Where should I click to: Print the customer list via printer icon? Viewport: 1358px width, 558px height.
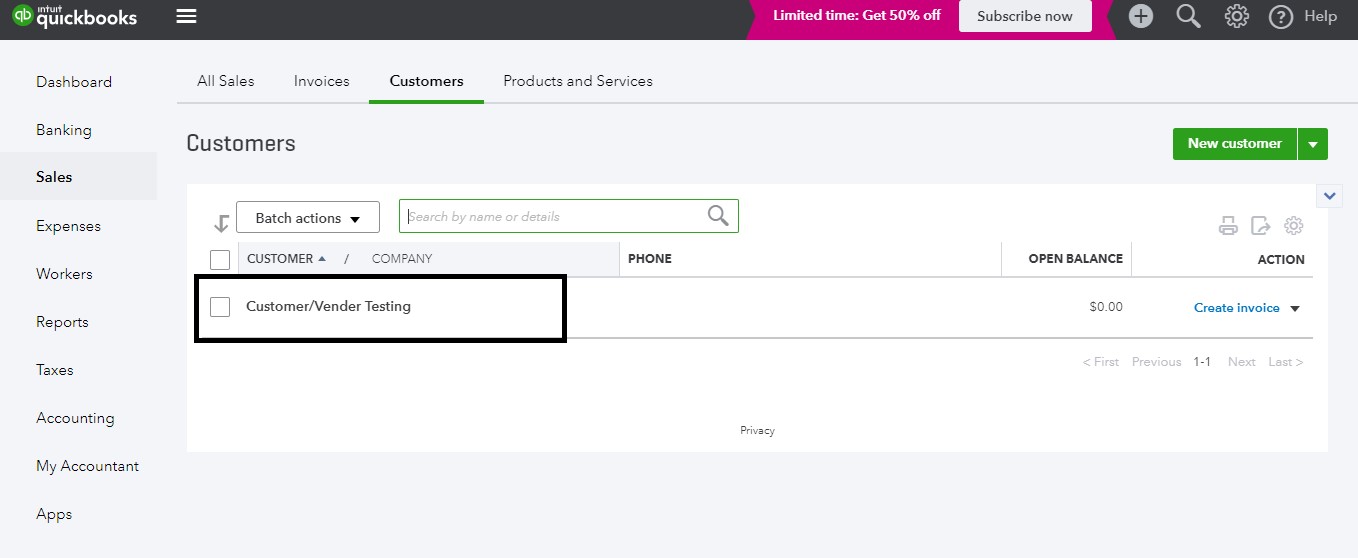coord(1228,226)
